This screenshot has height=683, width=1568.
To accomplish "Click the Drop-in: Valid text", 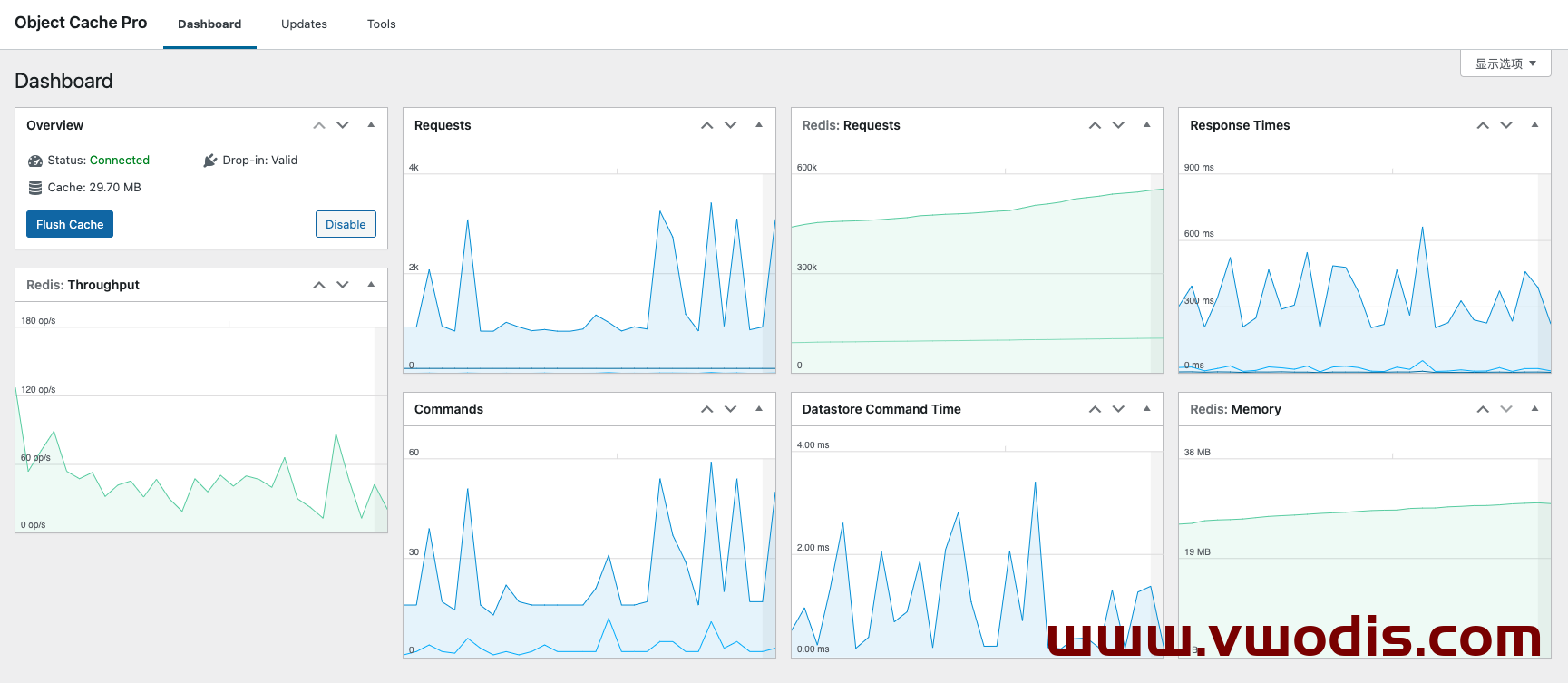I will 260,161.
